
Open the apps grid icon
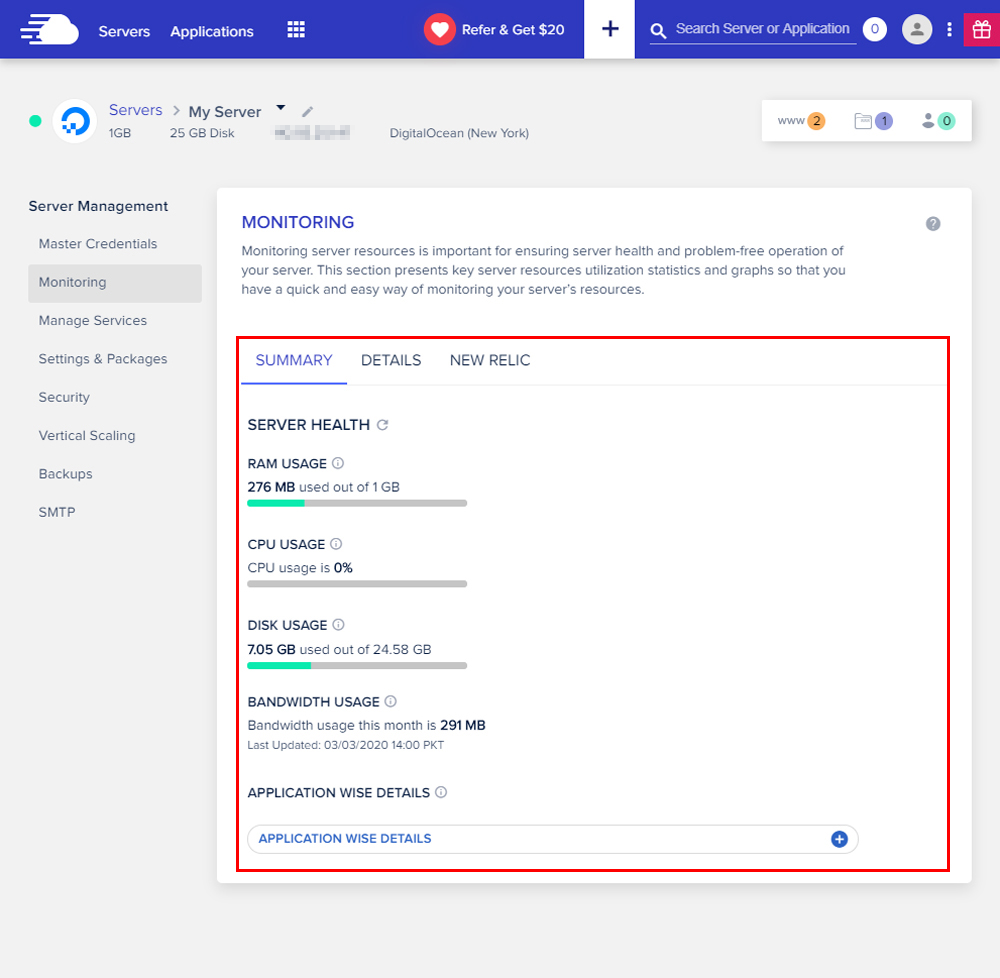click(296, 30)
